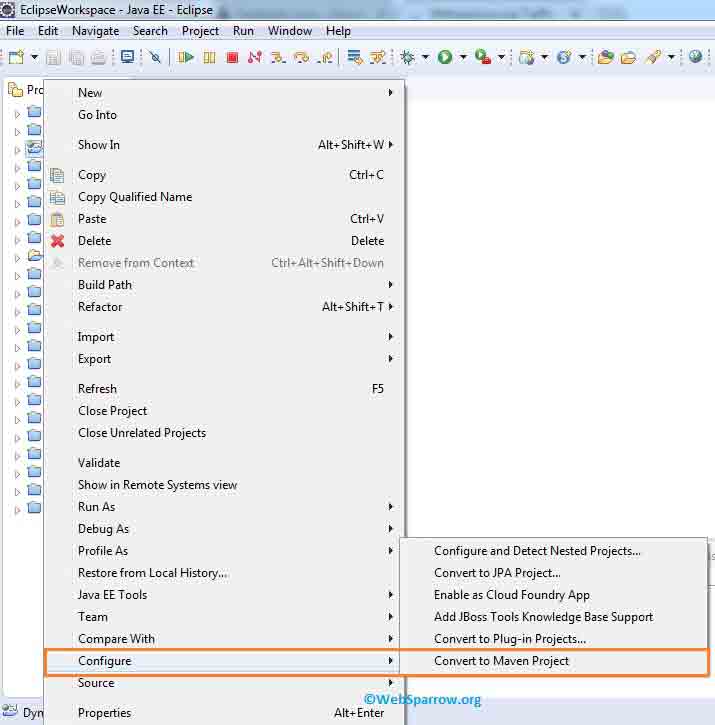Open the Help menu
The height and width of the screenshot is (725, 715).
pos(338,31)
